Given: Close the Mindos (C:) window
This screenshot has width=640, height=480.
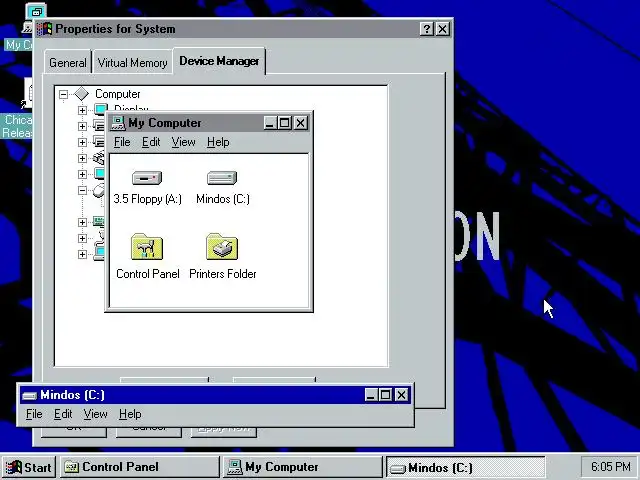Looking at the screenshot, I should (x=402, y=395).
